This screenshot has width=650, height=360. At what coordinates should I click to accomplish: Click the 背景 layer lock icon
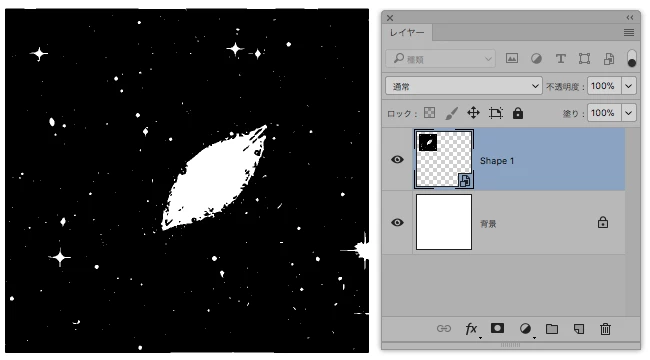click(x=603, y=222)
